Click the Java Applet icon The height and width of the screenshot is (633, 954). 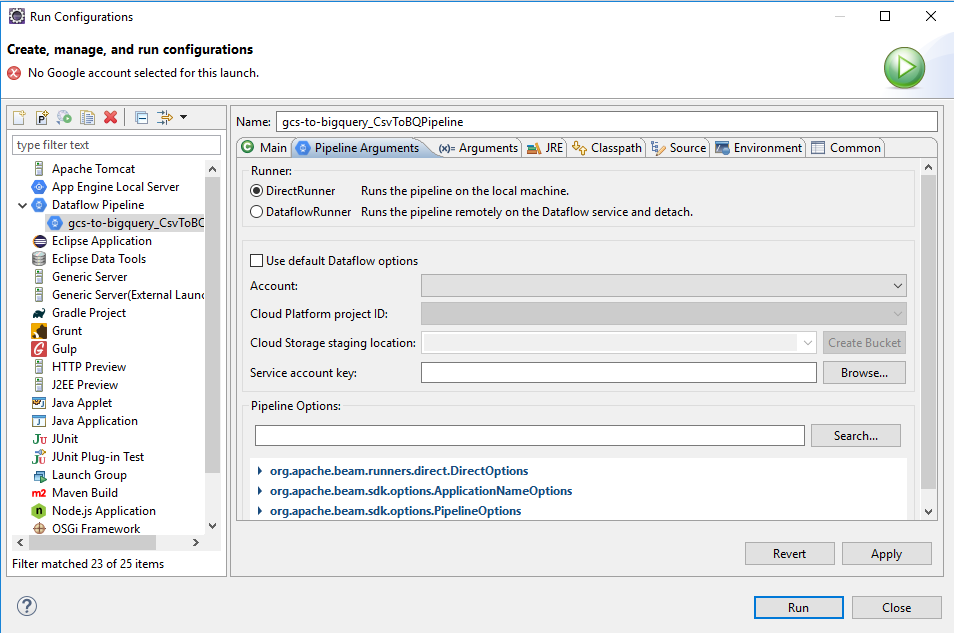click(39, 403)
